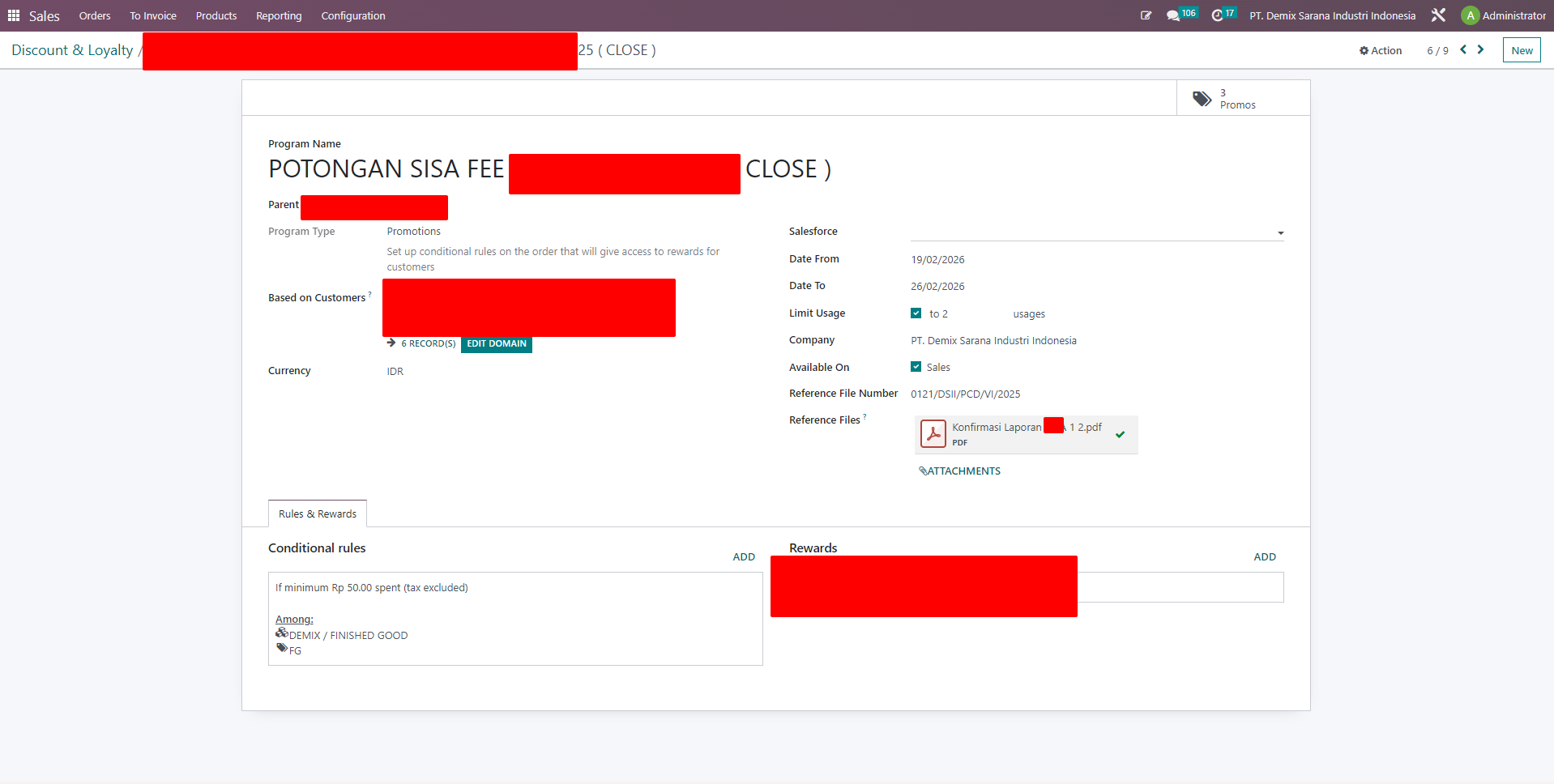This screenshot has width=1554, height=784.
Task: Click the edit note icon in top bar
Action: click(1146, 15)
